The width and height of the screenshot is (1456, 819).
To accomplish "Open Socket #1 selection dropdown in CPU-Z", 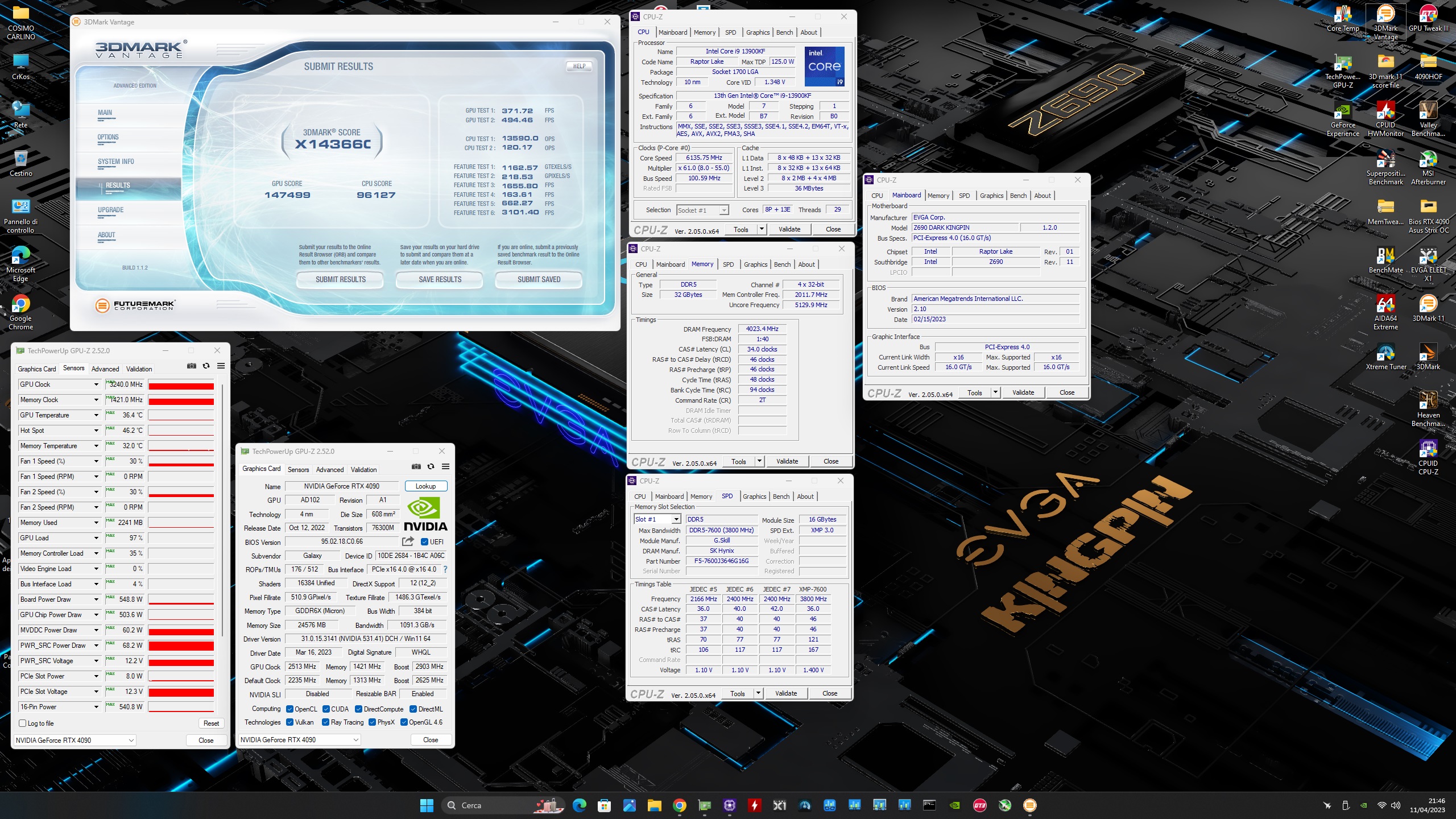I will tap(702, 210).
